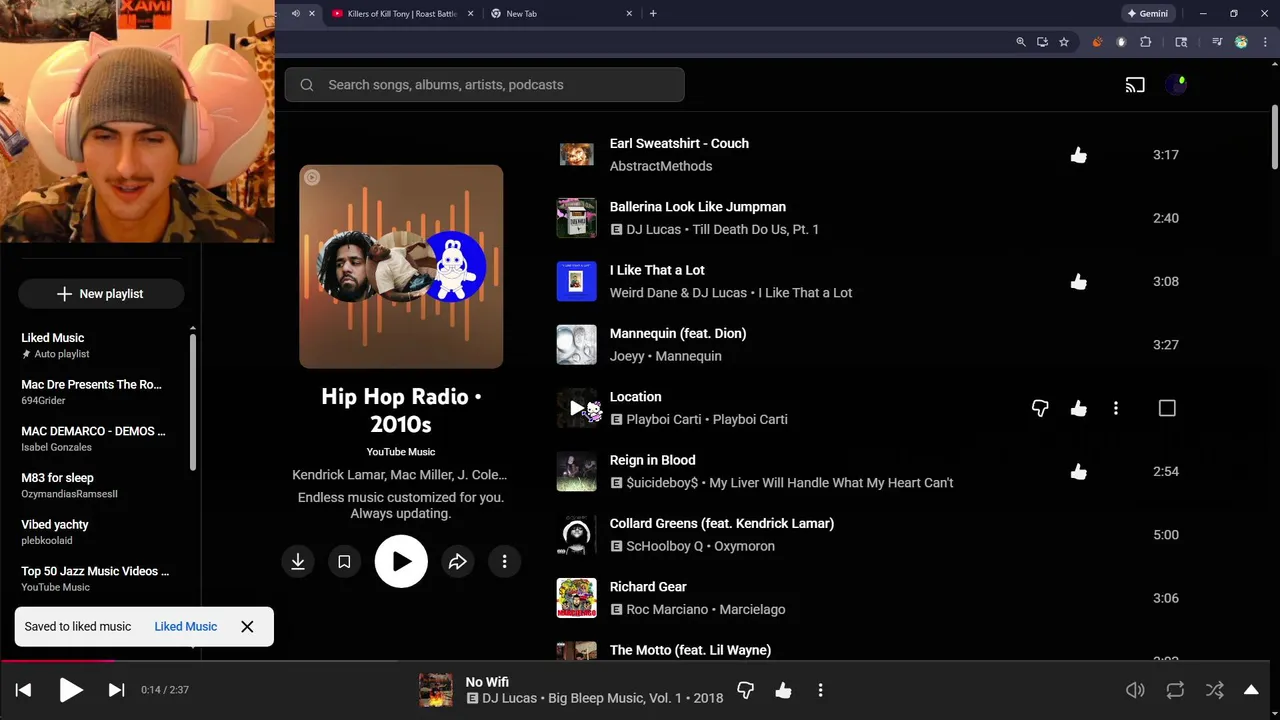Screen dimensions: 1280x720
Task: Download the Hip Hop Radio playlist
Action: click(x=298, y=562)
